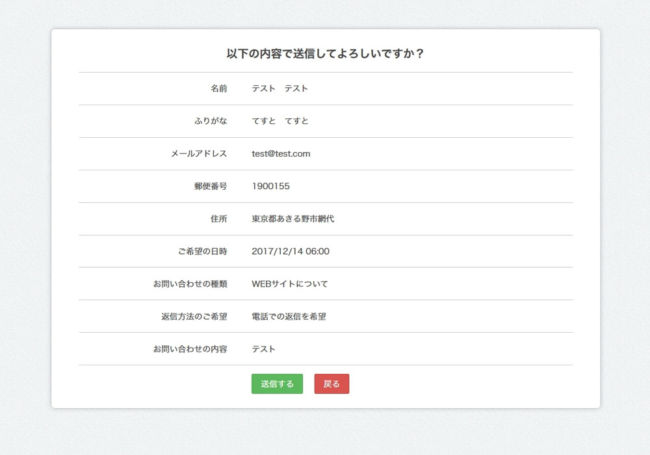Click the メールアドレス label
The width and height of the screenshot is (650, 455).
(199, 154)
